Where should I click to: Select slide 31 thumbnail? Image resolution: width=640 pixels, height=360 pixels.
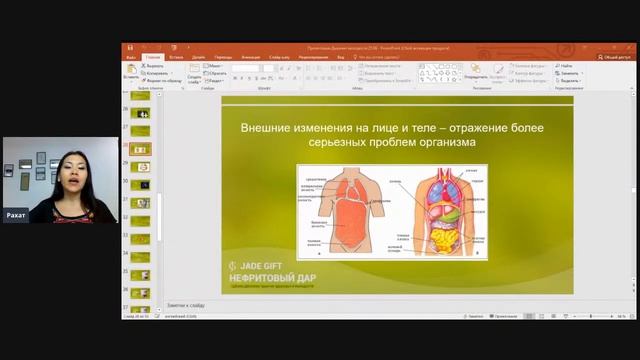point(140,203)
